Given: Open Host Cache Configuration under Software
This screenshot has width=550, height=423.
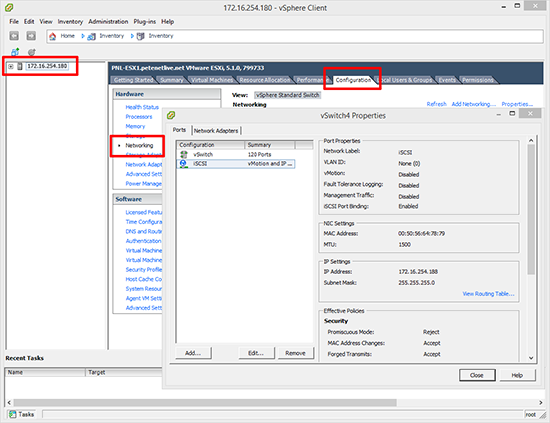Looking at the screenshot, I should pos(144,279).
